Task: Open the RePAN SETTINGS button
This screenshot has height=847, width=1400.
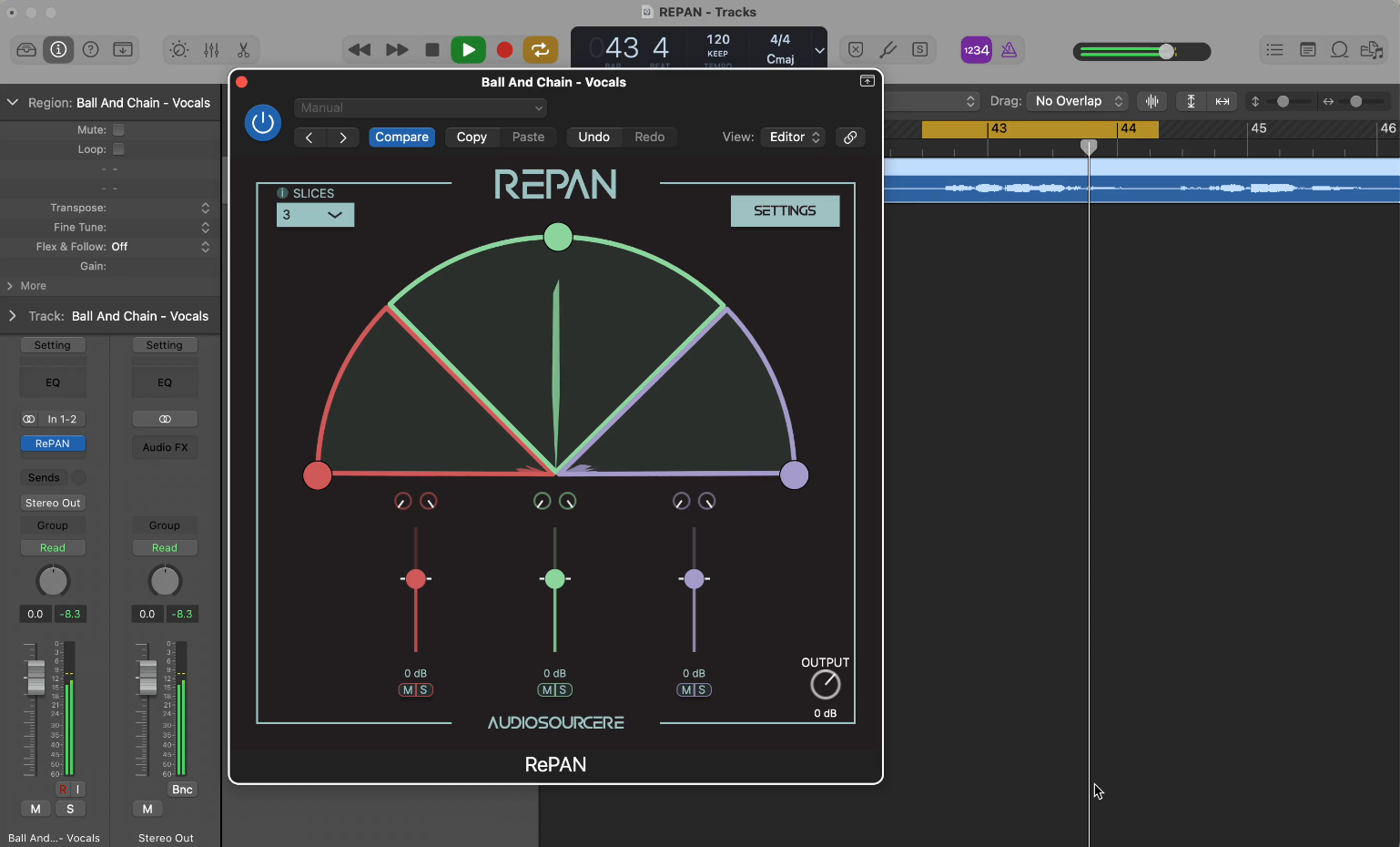Action: coord(785,211)
